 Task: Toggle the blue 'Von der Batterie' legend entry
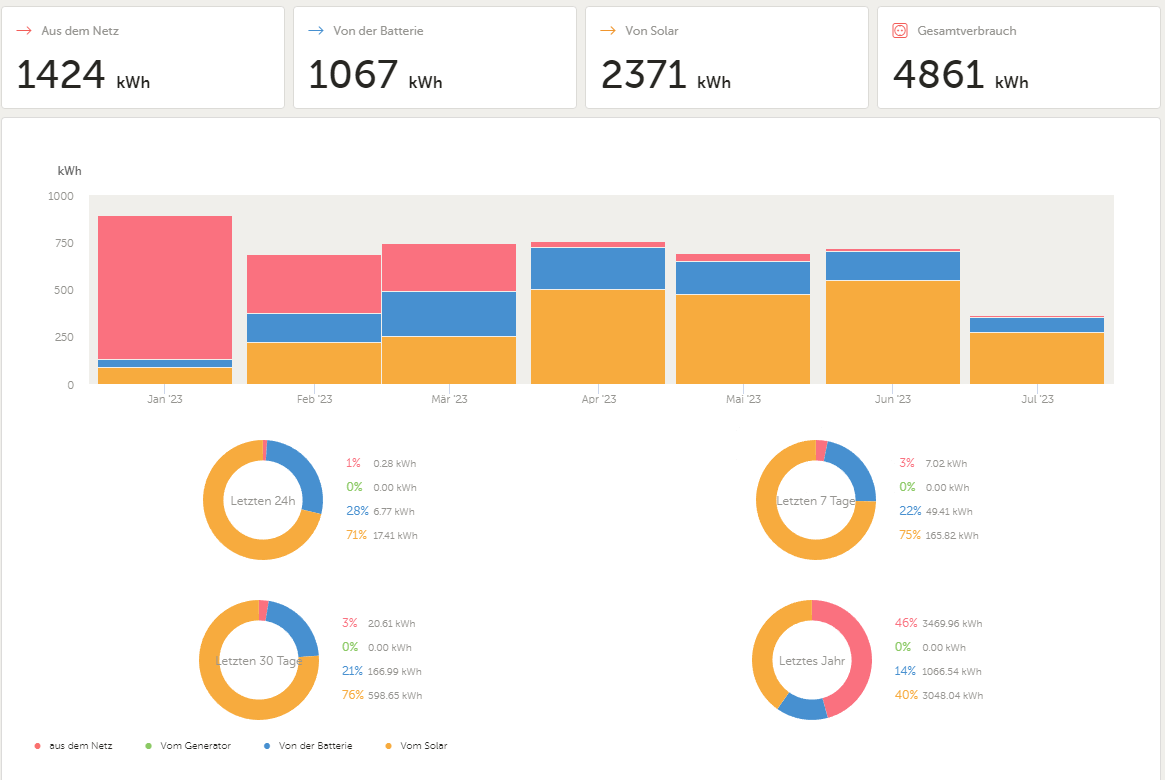[308, 746]
